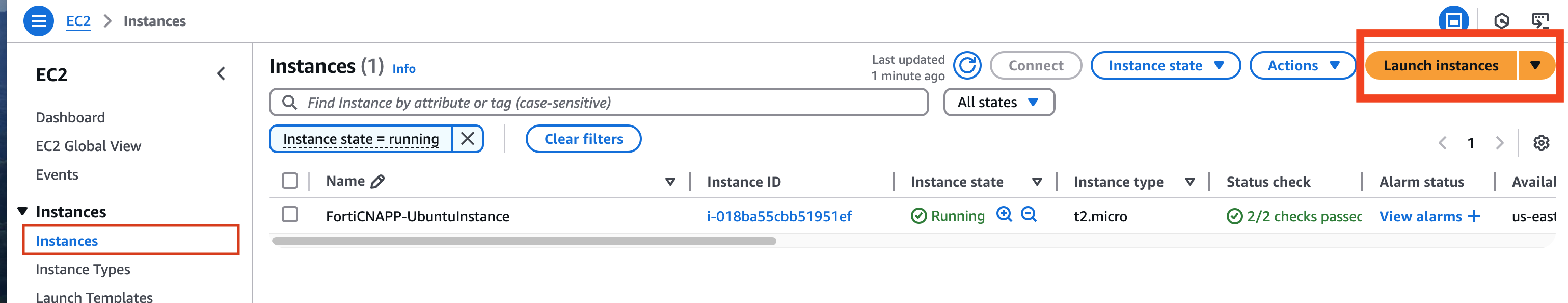1568x303 pixels.
Task: Open the All states filter dropdown
Action: tap(998, 103)
